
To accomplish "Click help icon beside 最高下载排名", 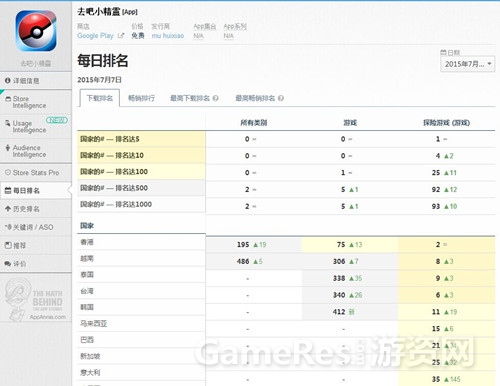I will 216,98.
